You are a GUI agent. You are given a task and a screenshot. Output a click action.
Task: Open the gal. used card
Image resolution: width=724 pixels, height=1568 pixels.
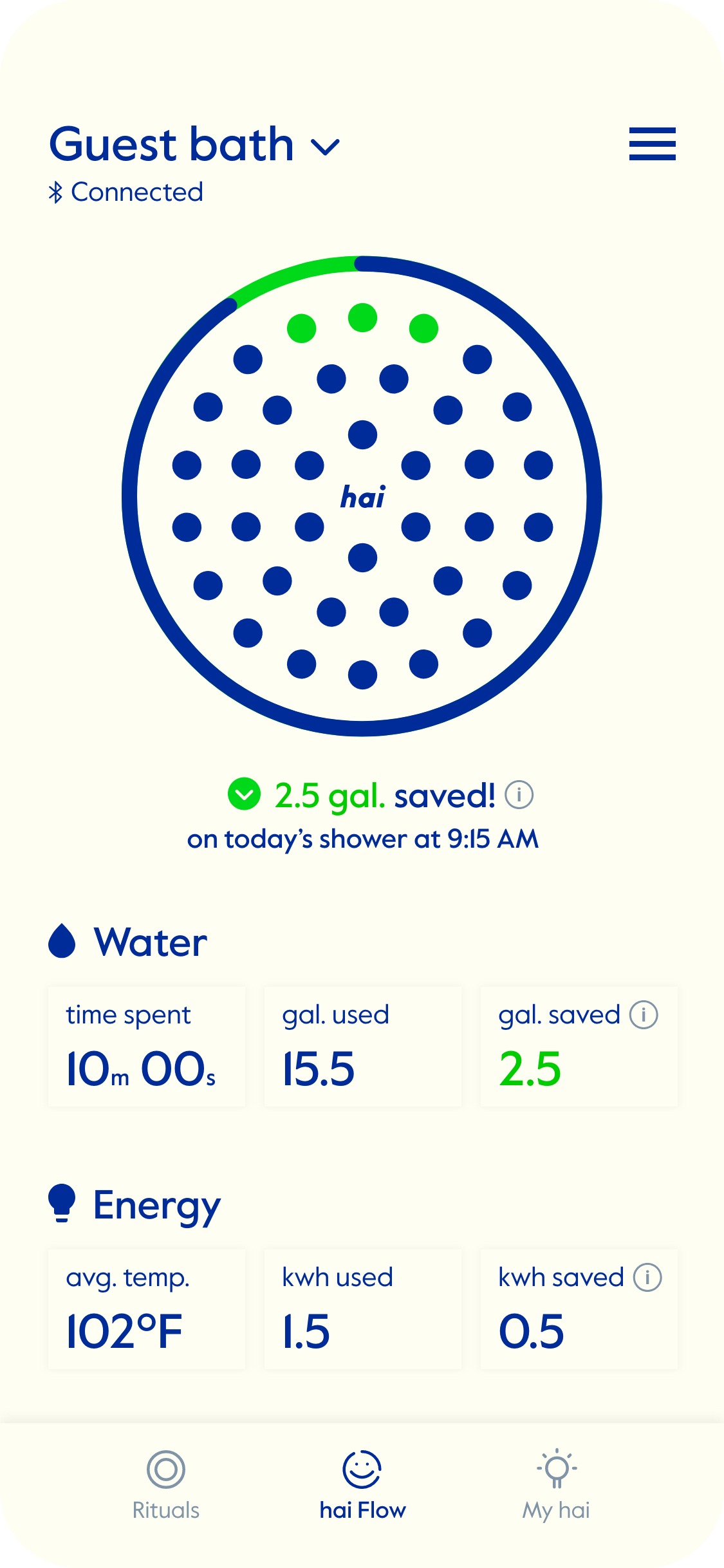(362, 1047)
